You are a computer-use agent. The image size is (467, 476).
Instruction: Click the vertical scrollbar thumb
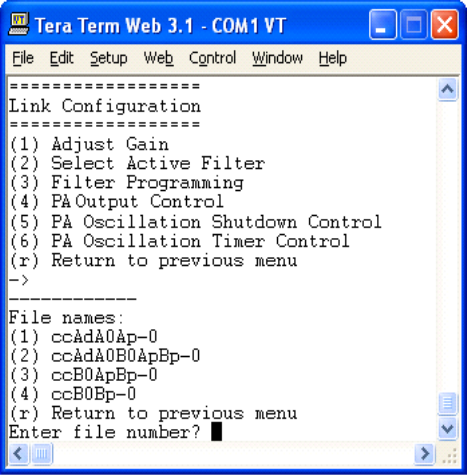pyautogui.click(x=447, y=404)
